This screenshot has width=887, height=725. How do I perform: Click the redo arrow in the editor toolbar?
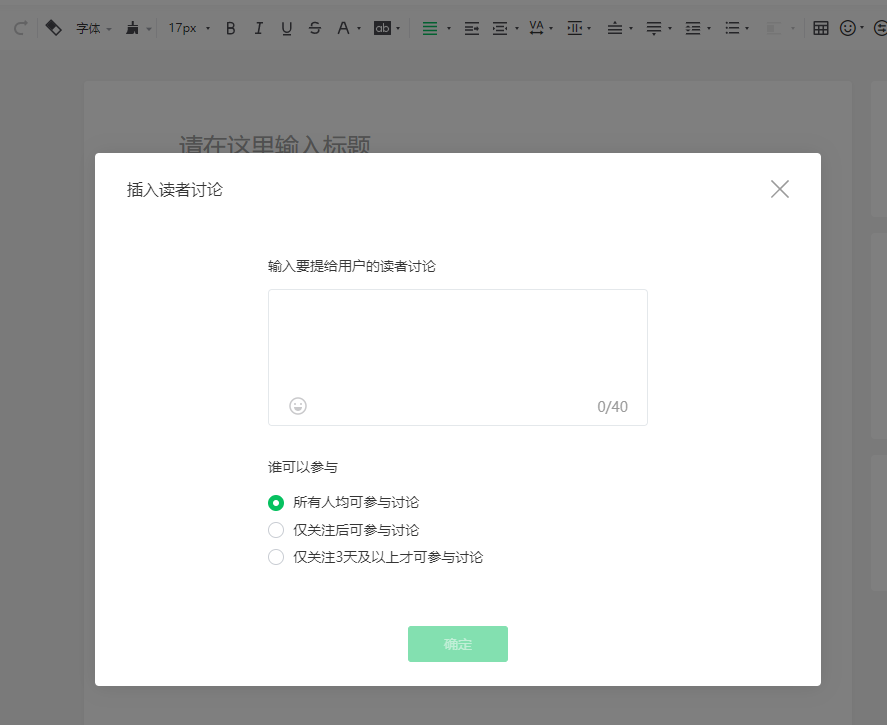click(x=20, y=28)
